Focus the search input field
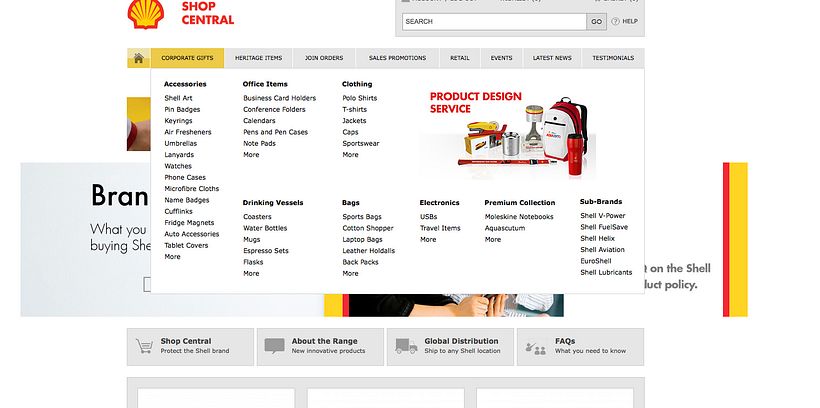820x408 pixels. click(x=494, y=21)
